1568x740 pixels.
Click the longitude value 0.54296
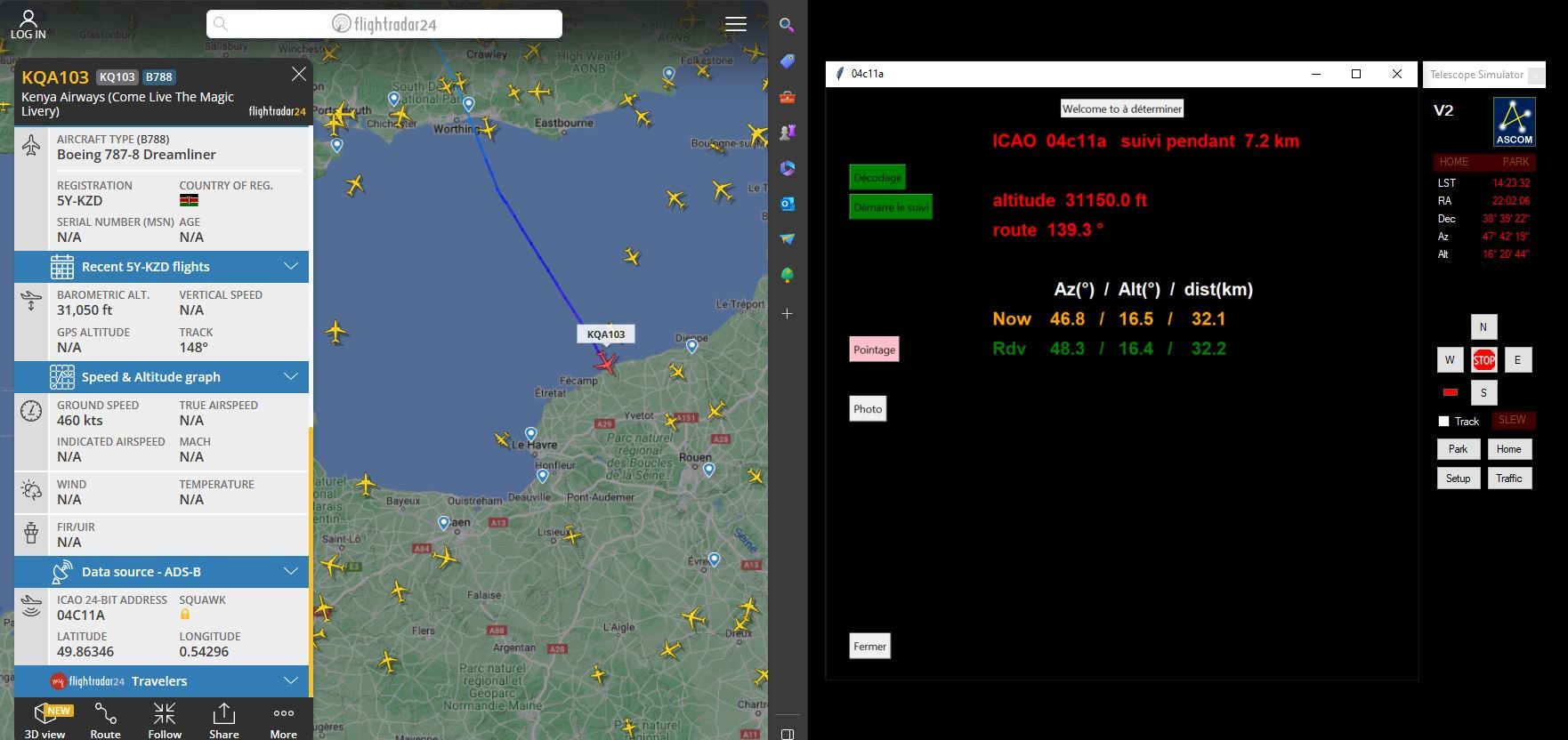(x=204, y=652)
